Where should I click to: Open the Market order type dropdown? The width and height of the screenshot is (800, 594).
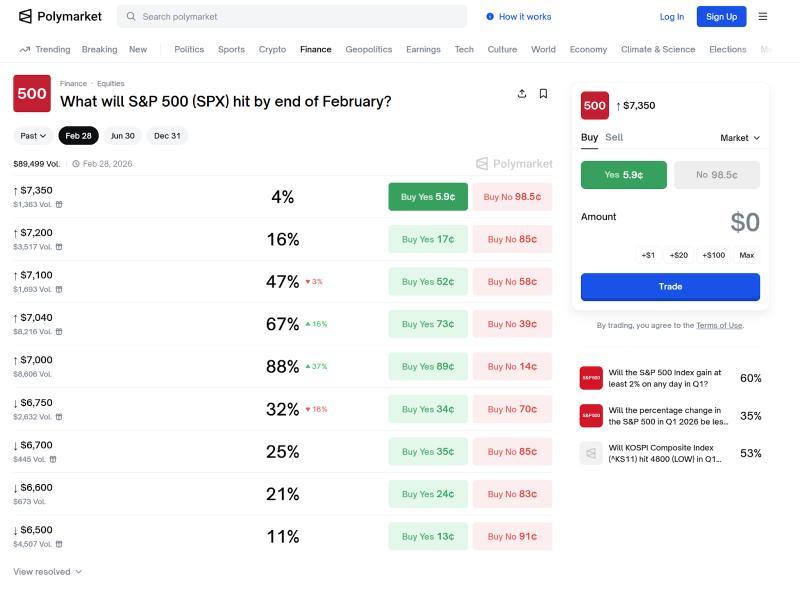(740, 138)
